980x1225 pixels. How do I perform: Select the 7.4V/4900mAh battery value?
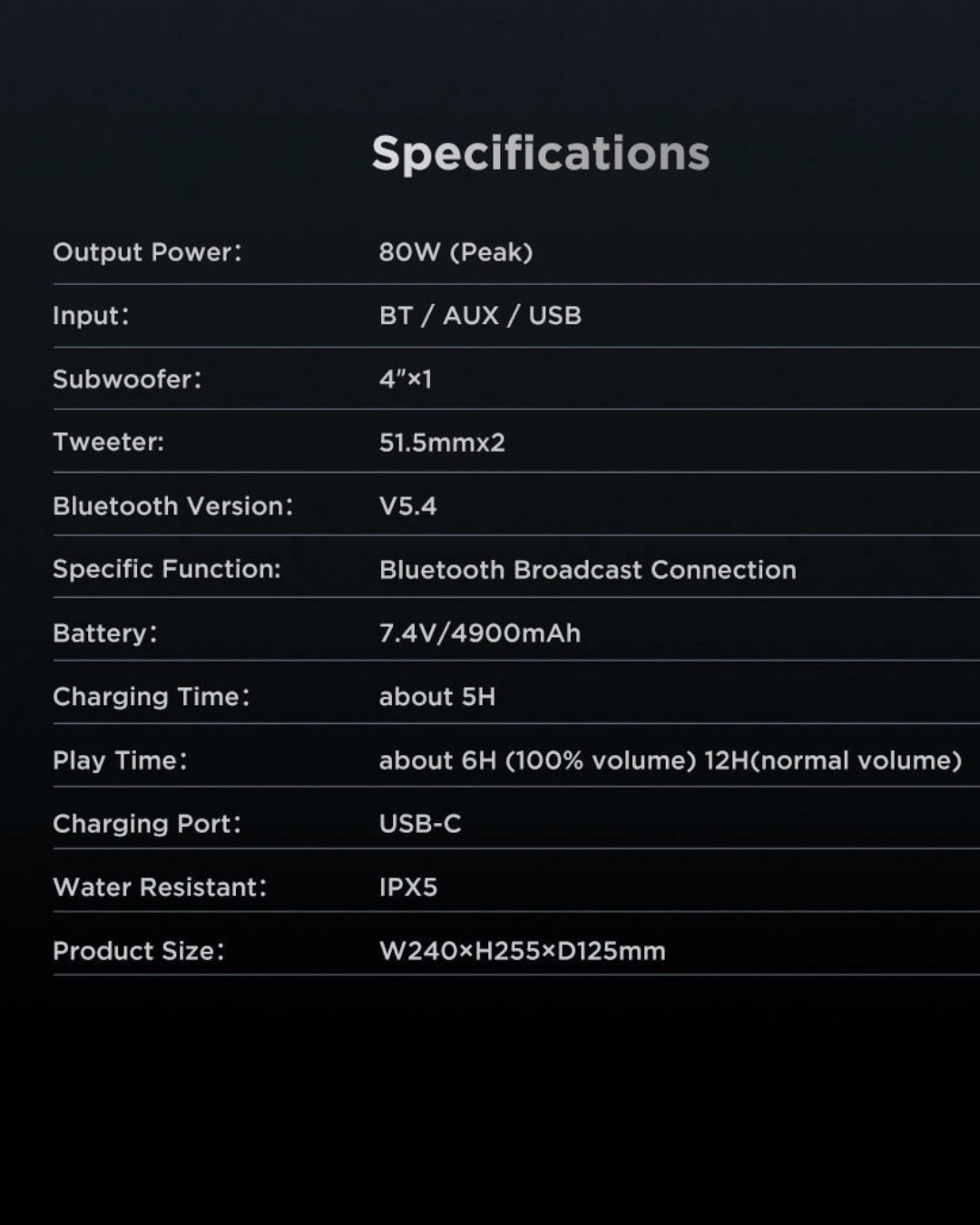tap(479, 633)
